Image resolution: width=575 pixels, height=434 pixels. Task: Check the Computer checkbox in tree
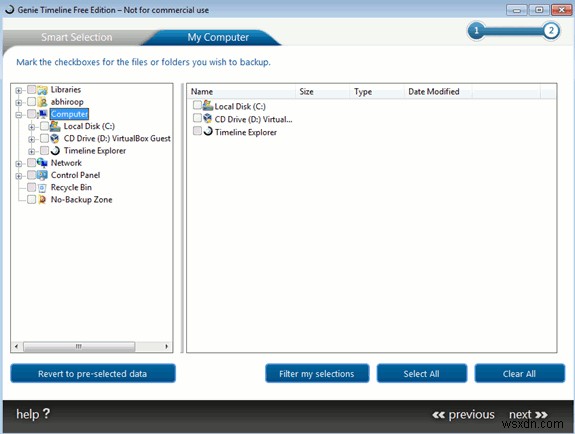click(x=32, y=114)
